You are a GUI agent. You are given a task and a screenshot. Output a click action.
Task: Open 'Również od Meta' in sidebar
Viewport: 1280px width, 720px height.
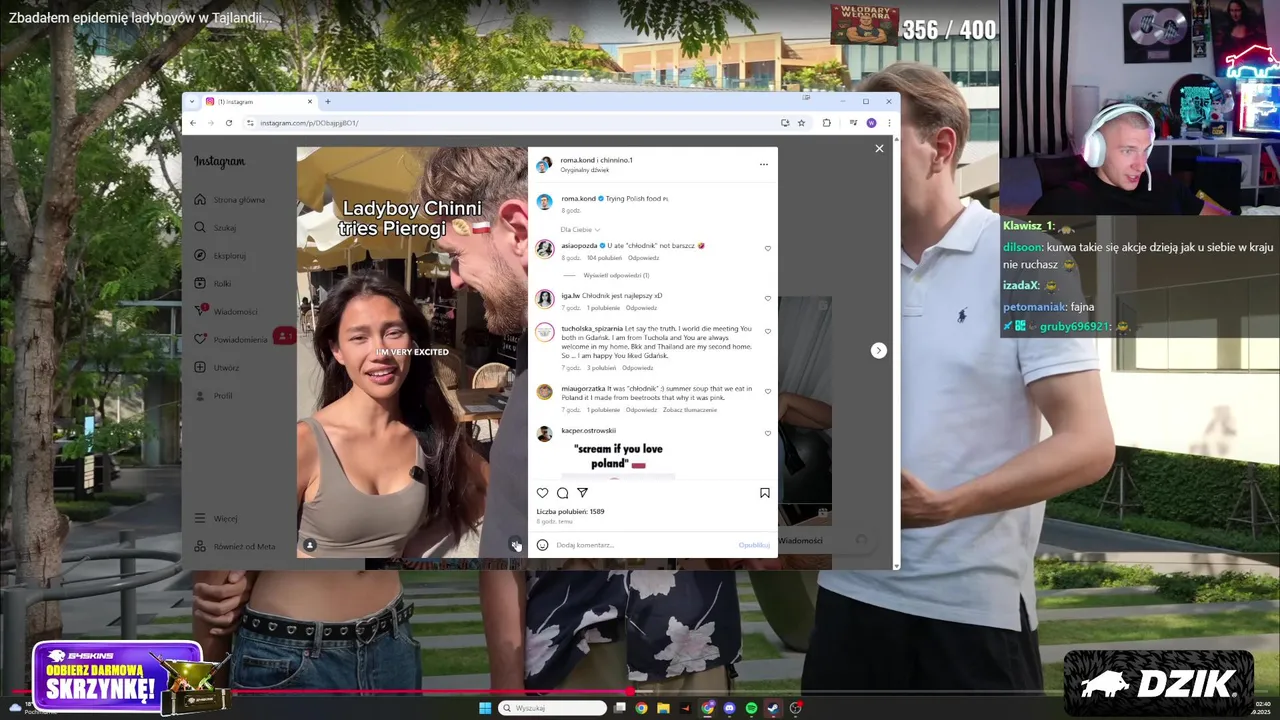click(x=235, y=547)
